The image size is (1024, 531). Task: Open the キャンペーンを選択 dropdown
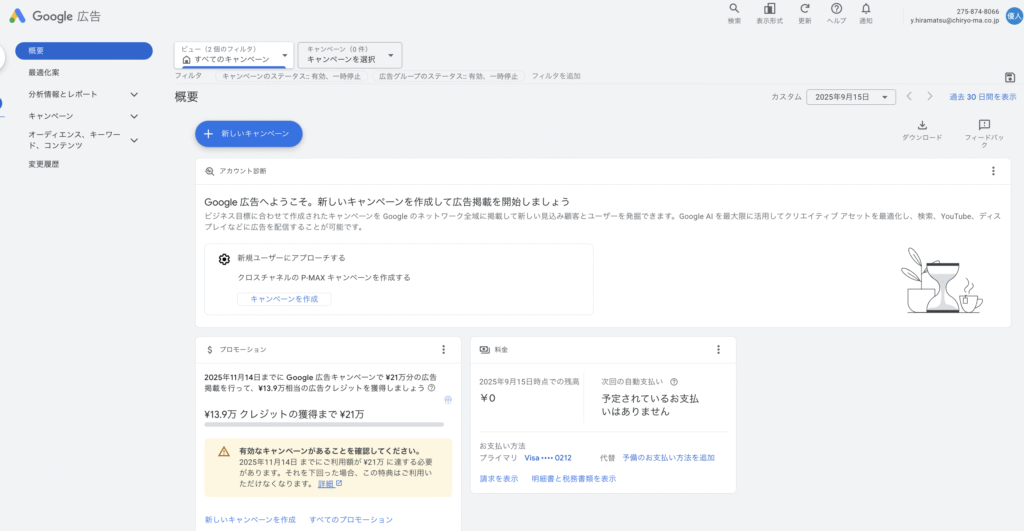350,55
